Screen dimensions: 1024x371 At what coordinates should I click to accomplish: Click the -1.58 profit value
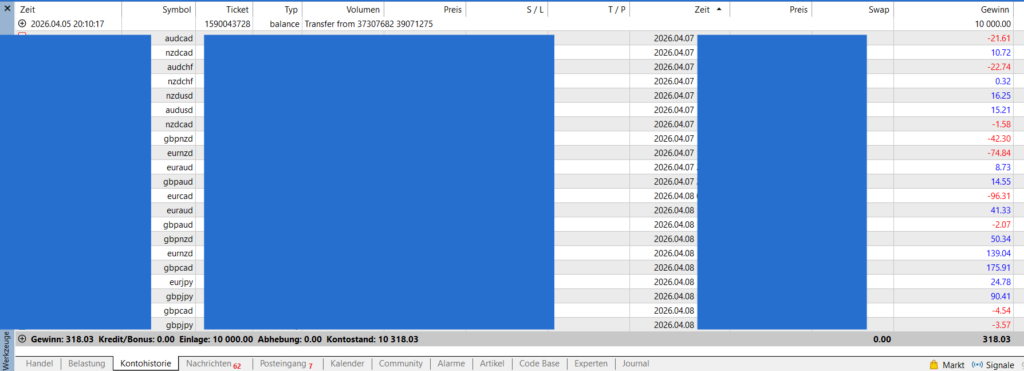[x=1000, y=123]
